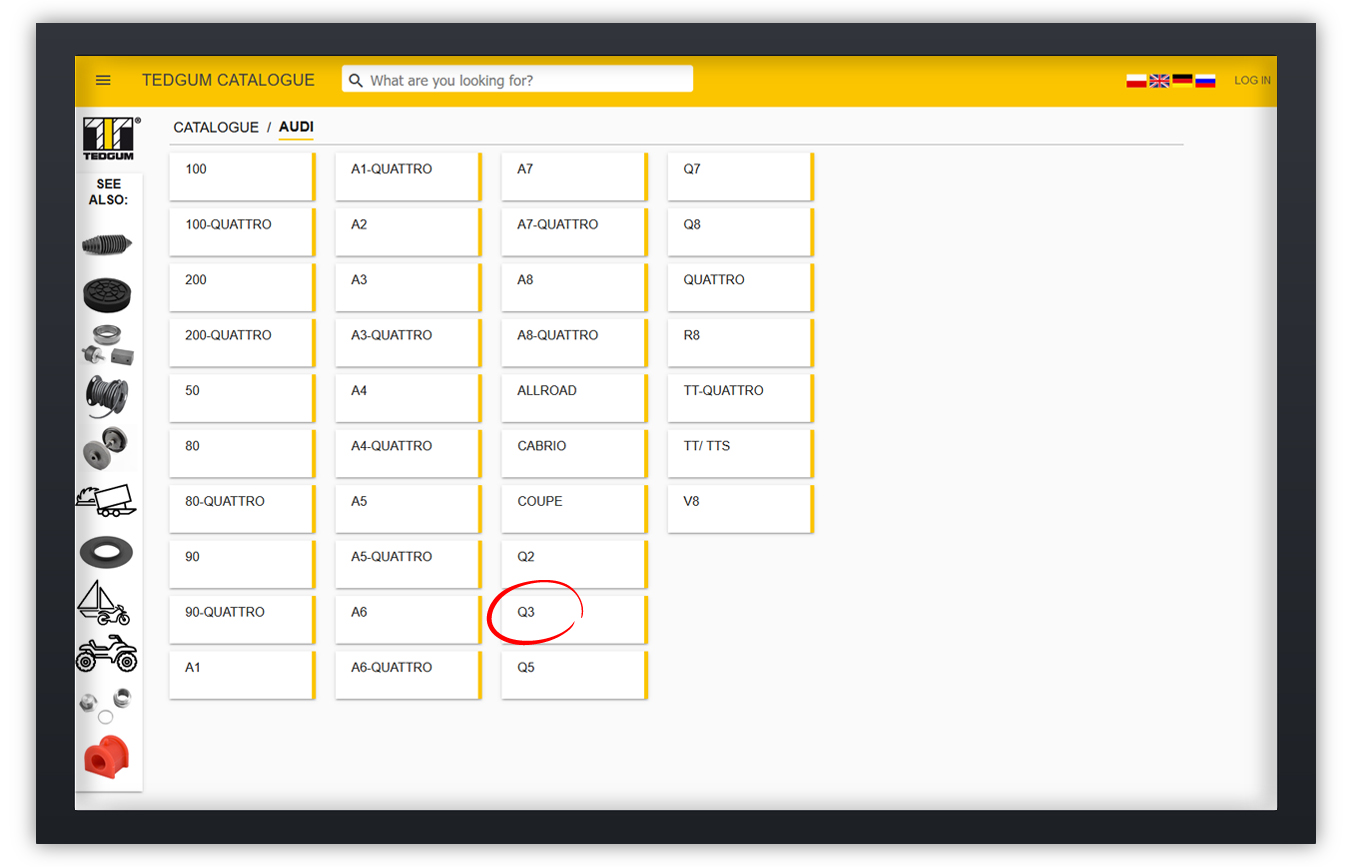Choose the 80 model card
Image resolution: width=1352 pixels, height=867 pixels.
pyautogui.click(x=242, y=454)
